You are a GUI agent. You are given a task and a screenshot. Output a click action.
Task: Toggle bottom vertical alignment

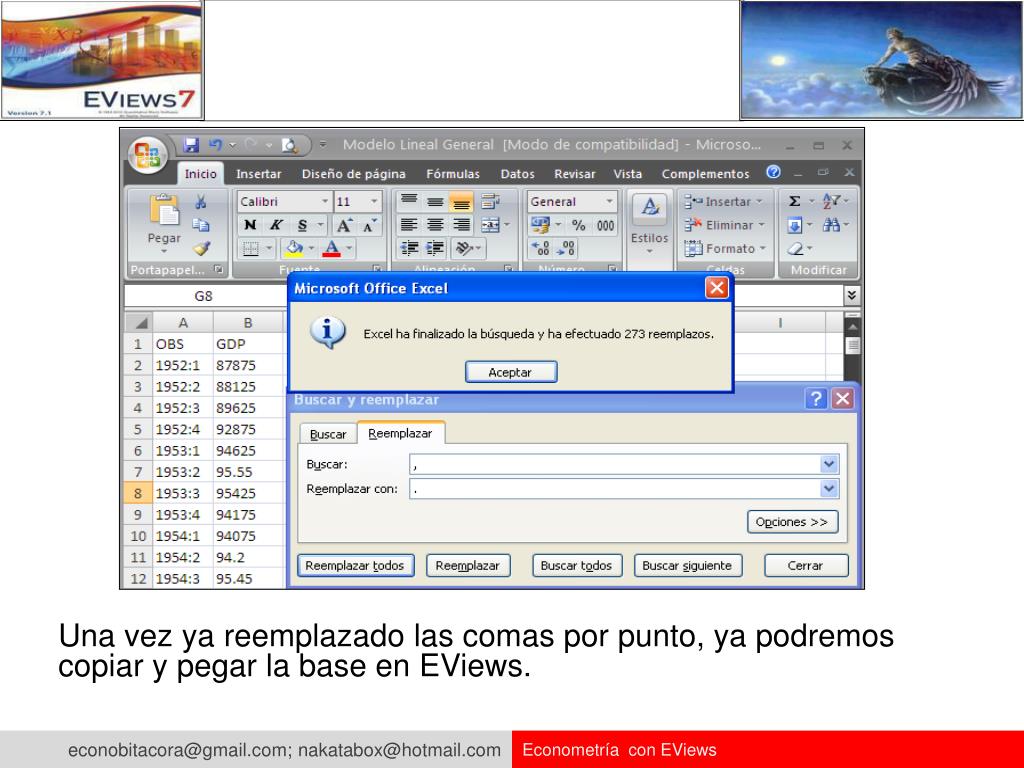461,201
